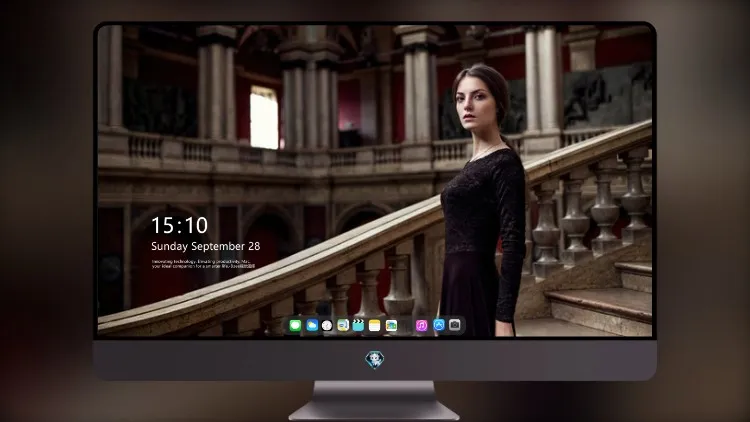Open the green Messages app in dock

(295, 325)
